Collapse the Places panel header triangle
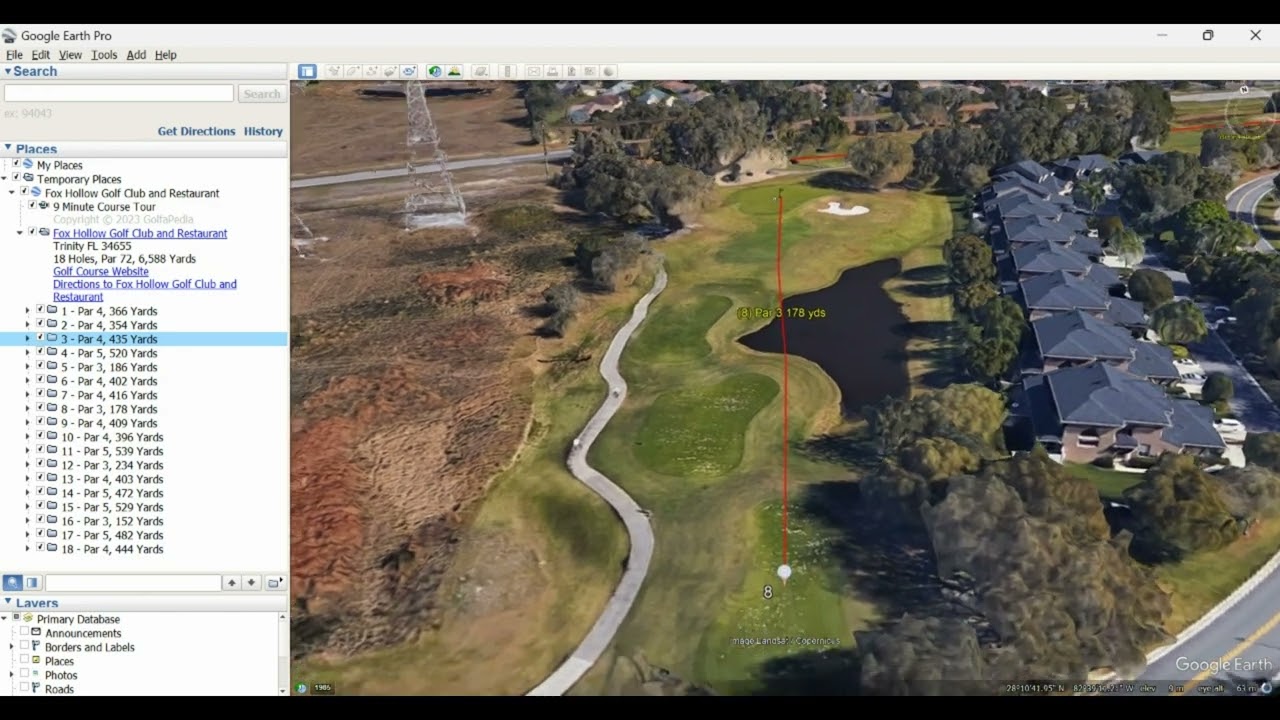This screenshot has width=1280, height=720. 8,148
